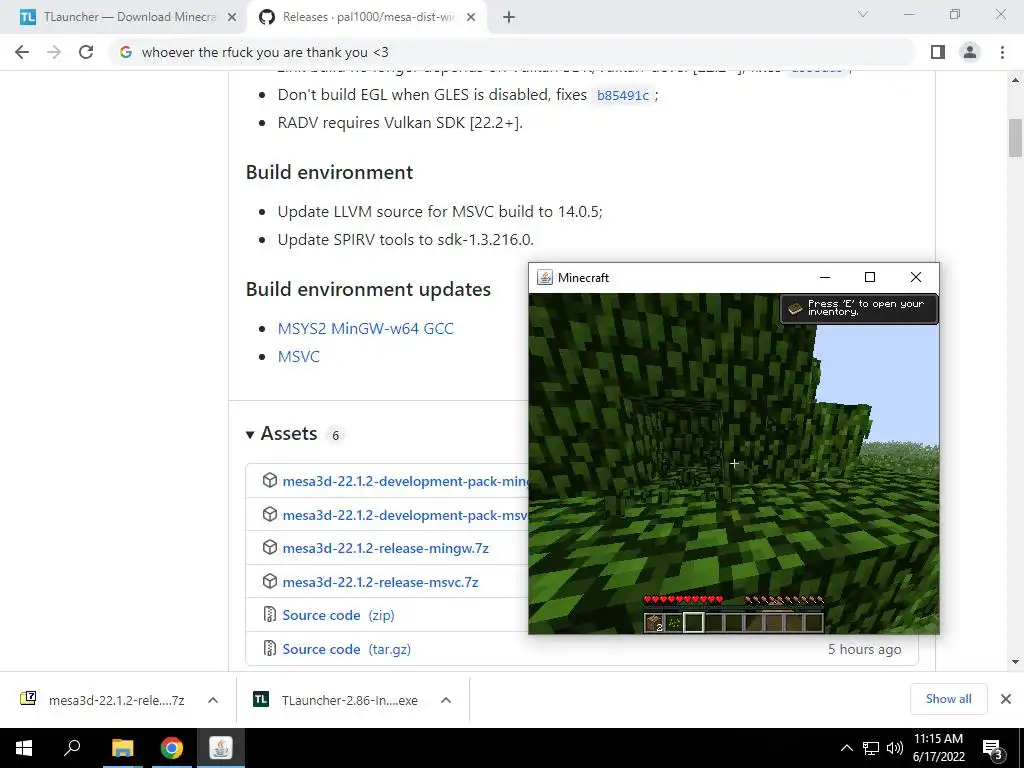1024x768 pixels.
Task: Click file icon beside Source code (tar.gz)
Action: [270, 648]
